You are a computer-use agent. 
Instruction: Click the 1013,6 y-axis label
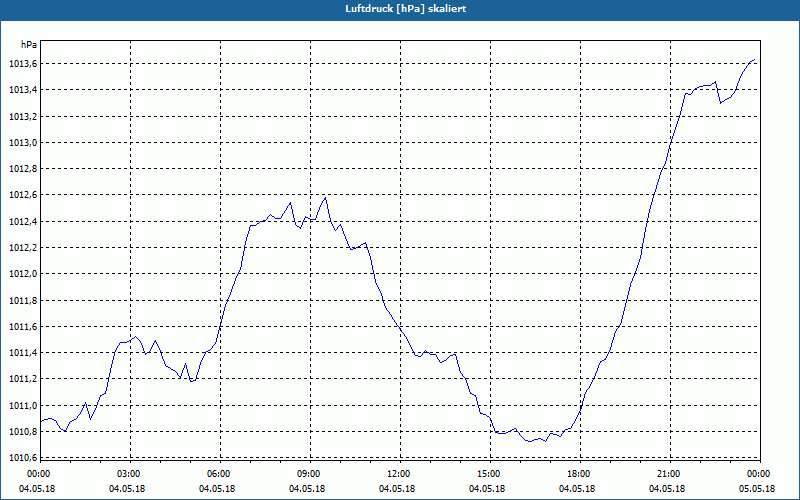click(x=23, y=64)
